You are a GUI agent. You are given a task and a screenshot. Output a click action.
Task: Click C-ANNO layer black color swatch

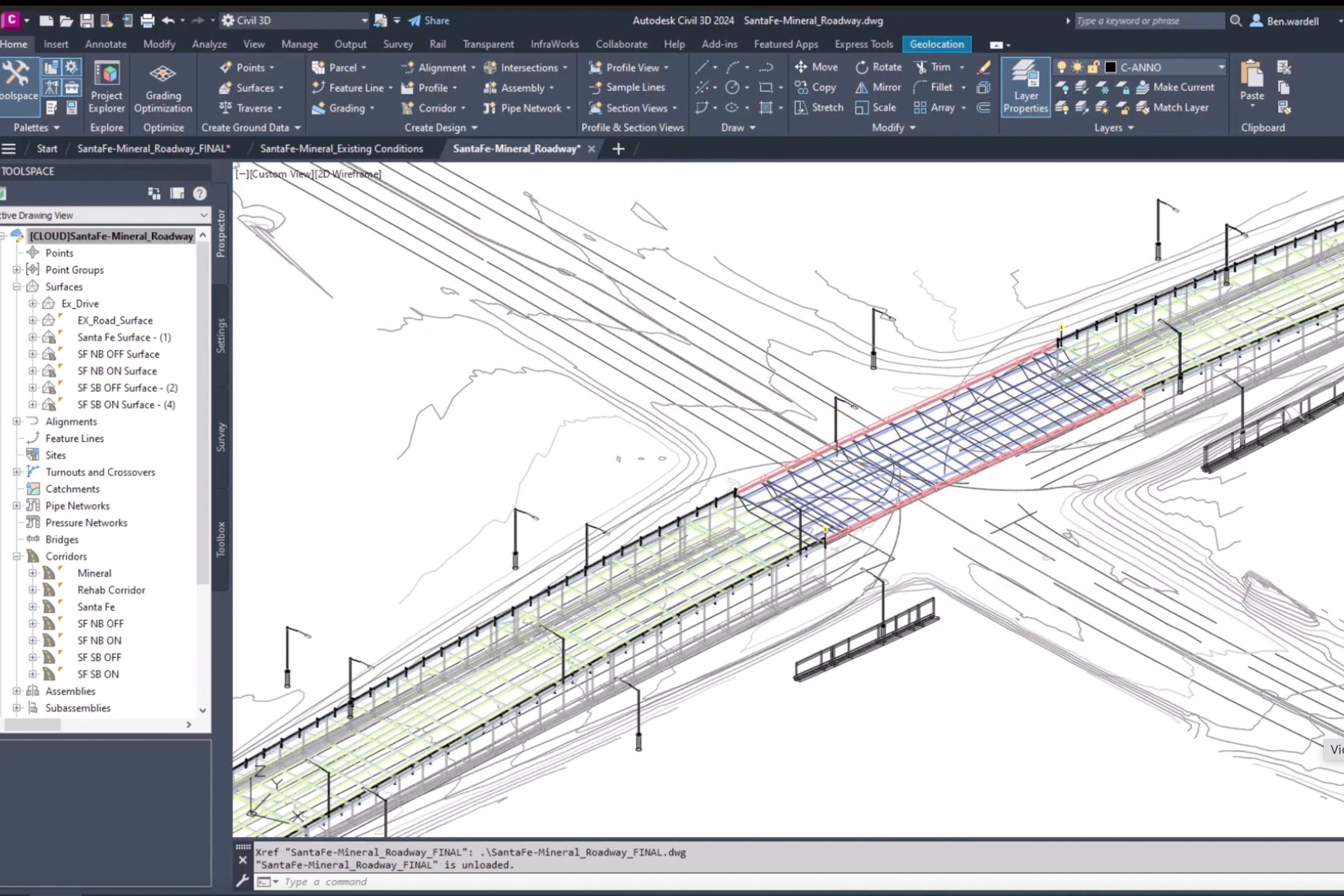[1110, 68]
